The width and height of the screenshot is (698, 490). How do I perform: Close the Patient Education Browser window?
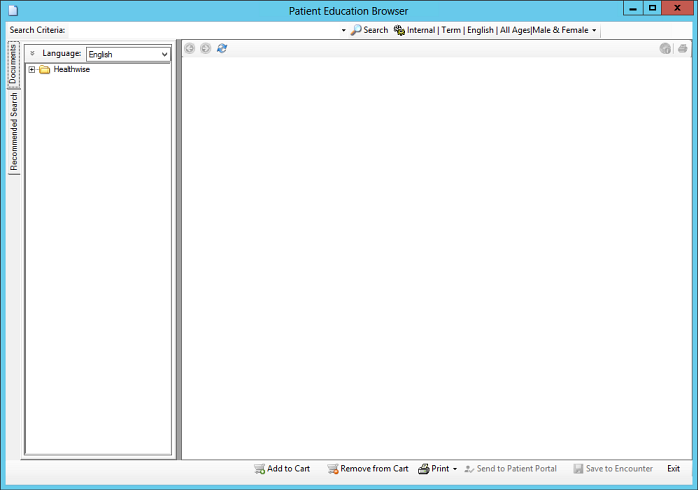point(677,8)
